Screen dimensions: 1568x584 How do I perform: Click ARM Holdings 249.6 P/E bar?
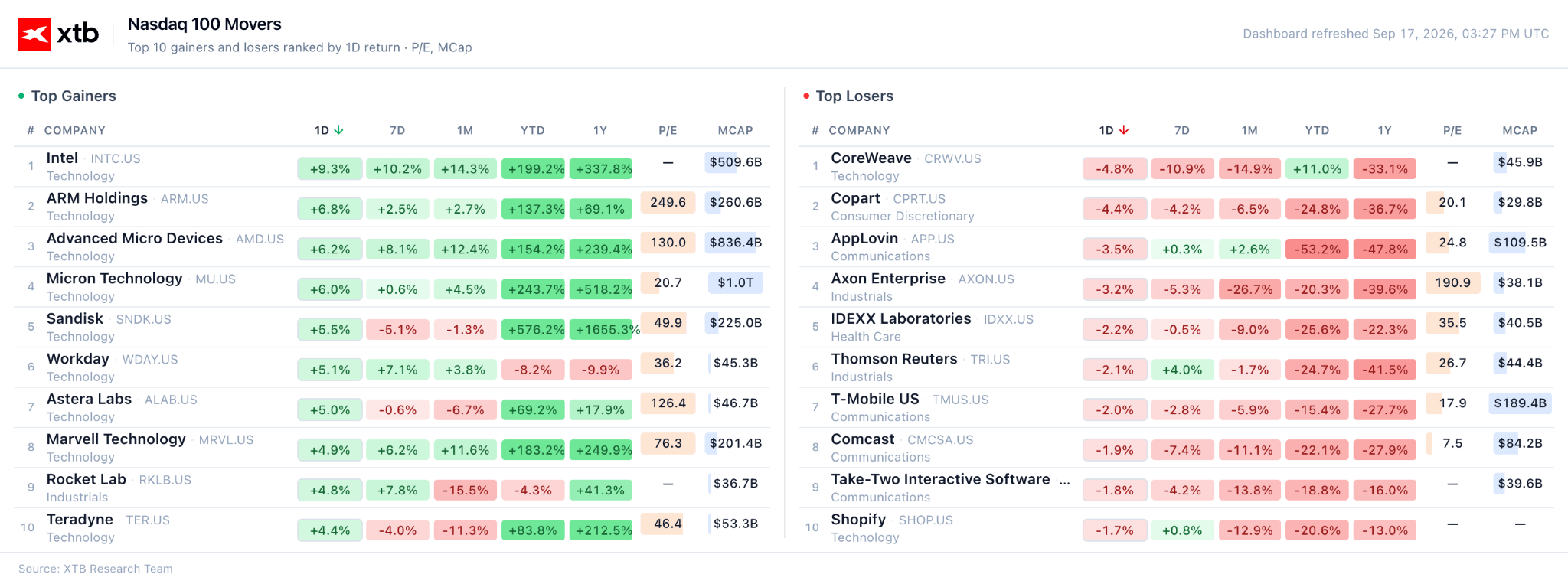pyautogui.click(x=668, y=203)
